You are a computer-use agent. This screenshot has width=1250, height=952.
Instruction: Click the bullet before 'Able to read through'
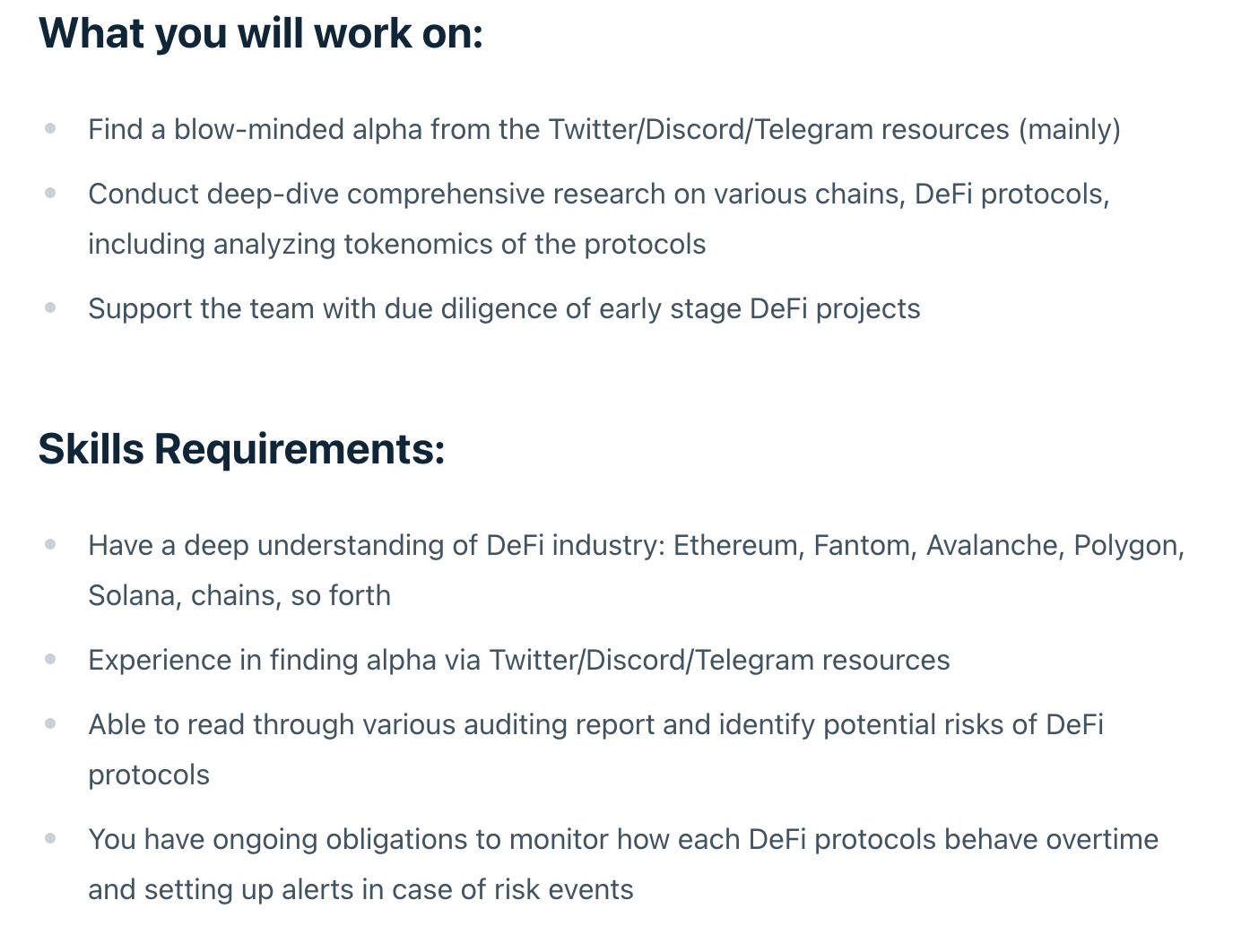coord(50,723)
